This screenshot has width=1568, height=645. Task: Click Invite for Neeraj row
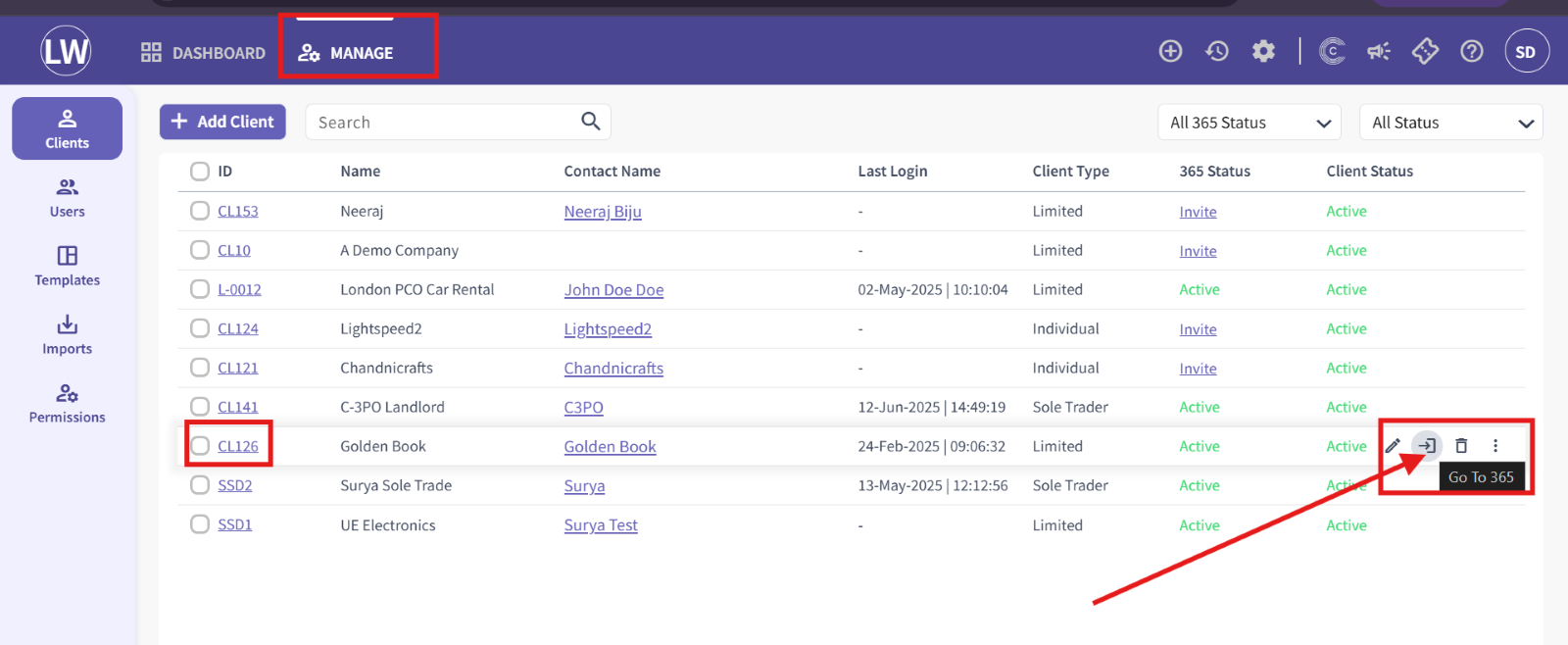click(1198, 212)
